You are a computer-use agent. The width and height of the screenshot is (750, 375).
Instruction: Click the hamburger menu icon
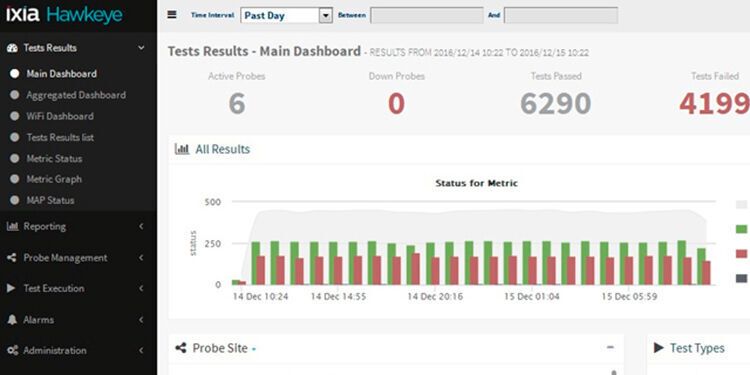pos(172,15)
